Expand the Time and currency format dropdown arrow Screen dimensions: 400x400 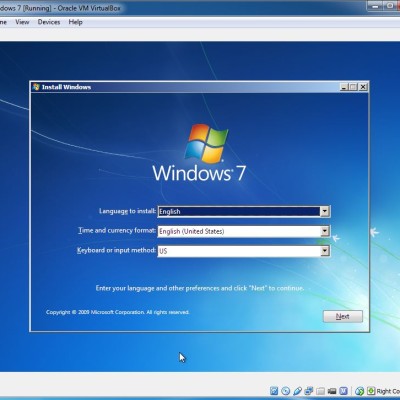[x=325, y=231]
